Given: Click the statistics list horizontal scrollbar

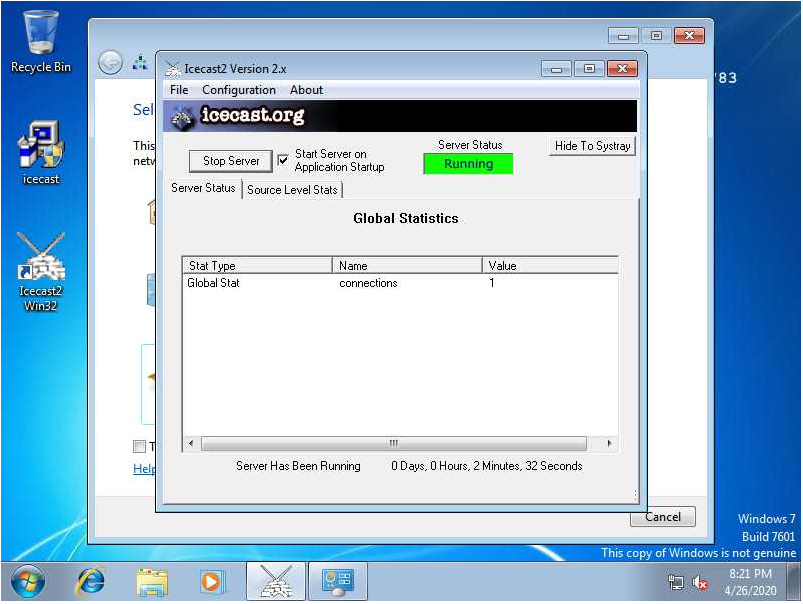Looking at the screenshot, I should coord(394,443).
